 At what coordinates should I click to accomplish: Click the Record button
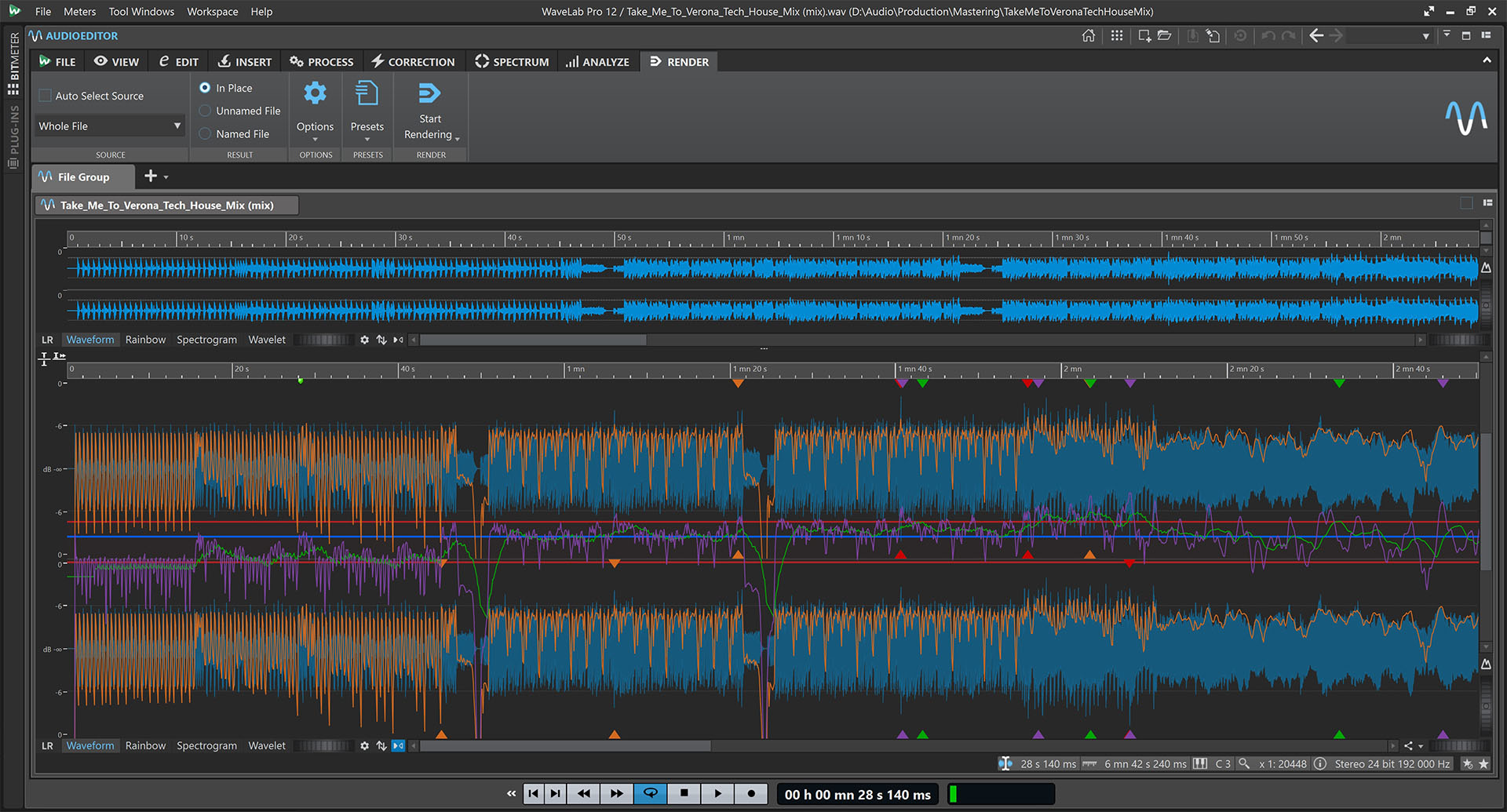click(x=751, y=793)
